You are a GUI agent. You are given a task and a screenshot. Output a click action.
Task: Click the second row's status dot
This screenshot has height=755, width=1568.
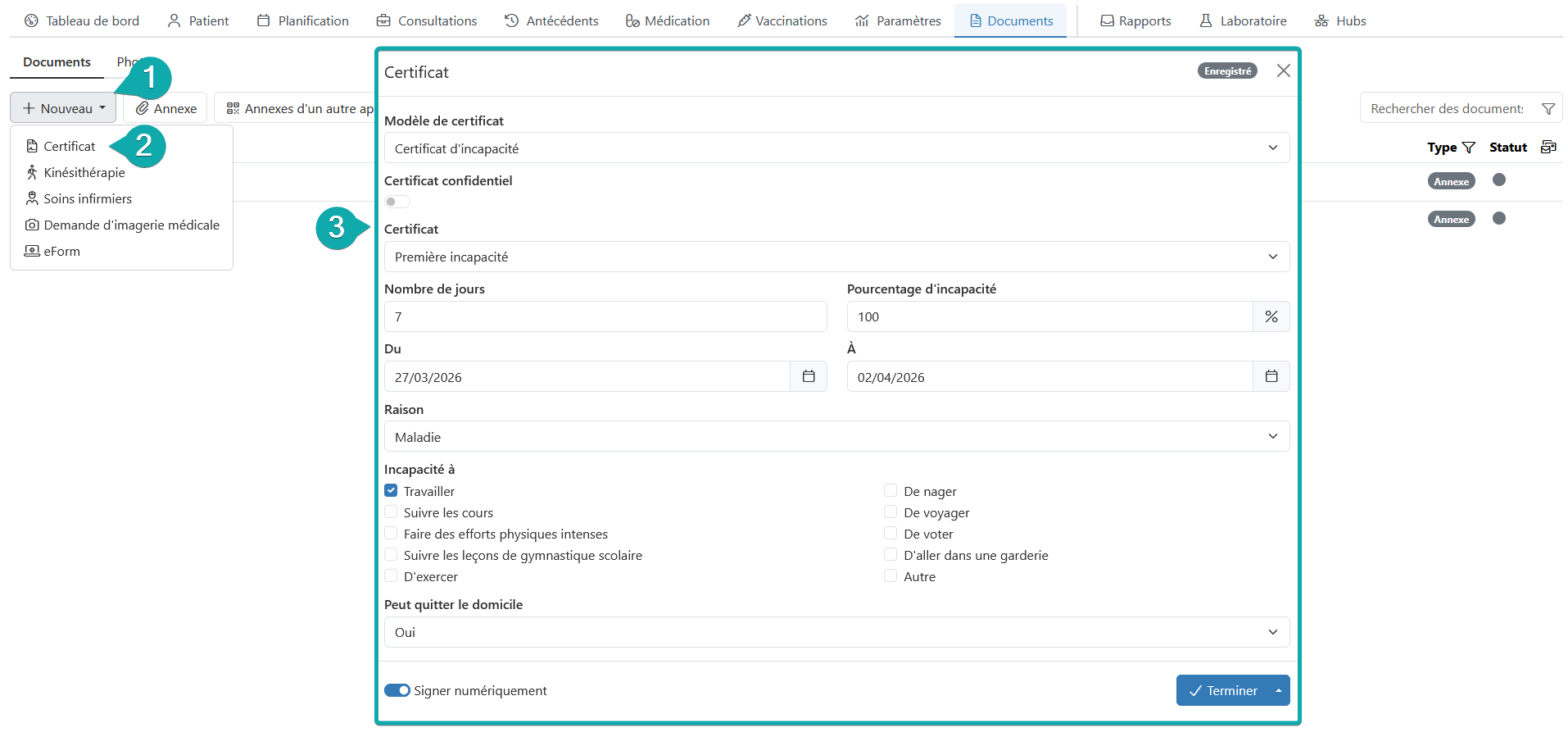(1498, 218)
